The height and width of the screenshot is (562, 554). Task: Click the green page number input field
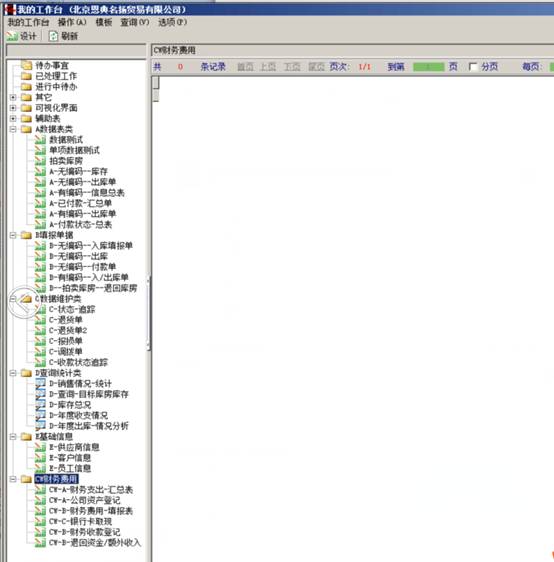pos(429,67)
